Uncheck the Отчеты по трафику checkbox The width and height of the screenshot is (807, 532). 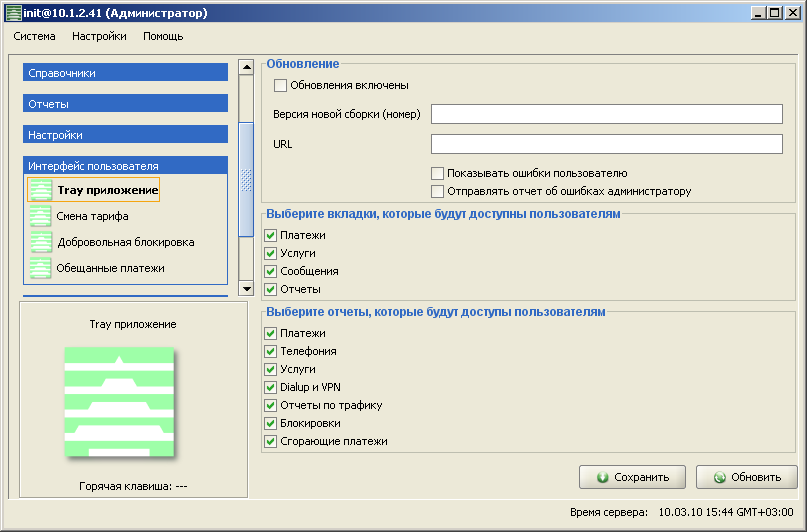click(270, 405)
